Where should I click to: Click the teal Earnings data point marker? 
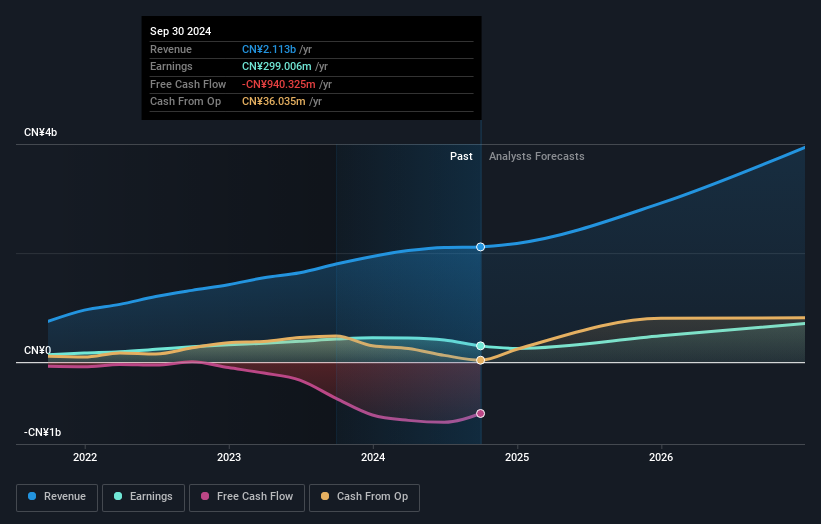(x=481, y=346)
